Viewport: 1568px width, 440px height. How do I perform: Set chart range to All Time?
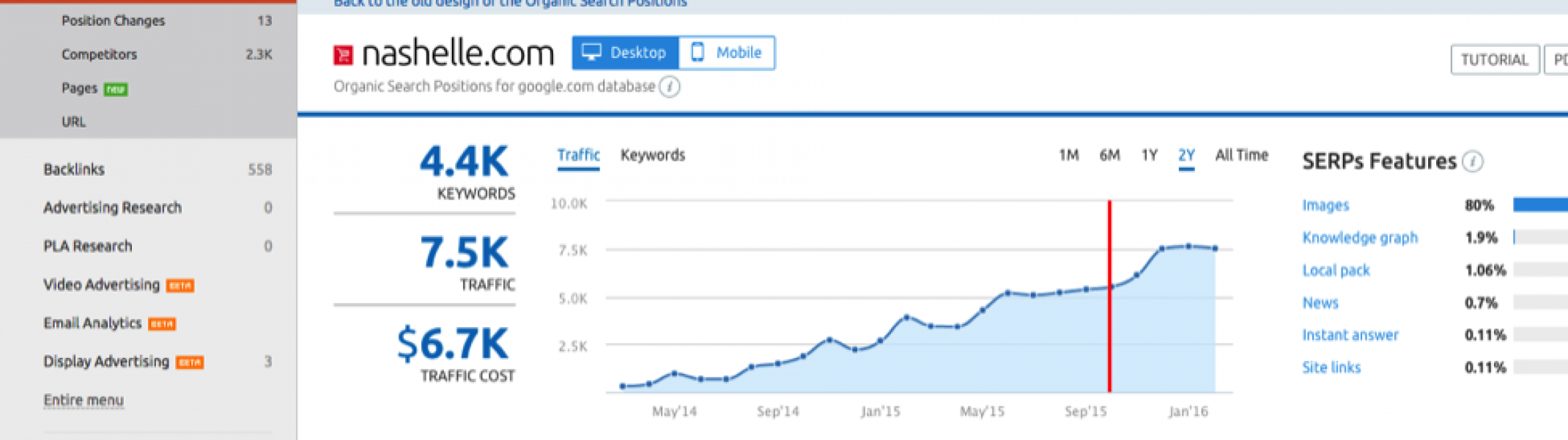(x=1241, y=155)
